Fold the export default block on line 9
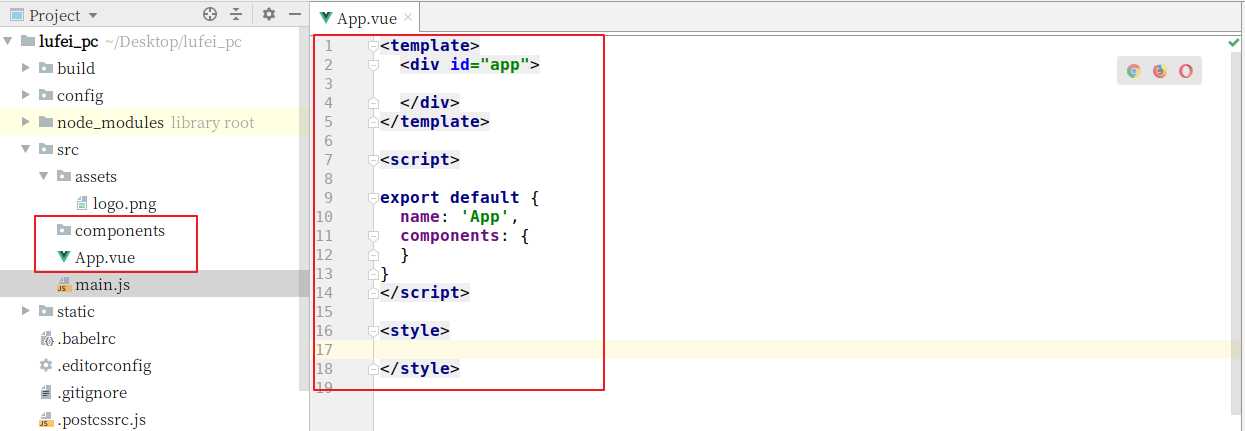 tap(373, 198)
